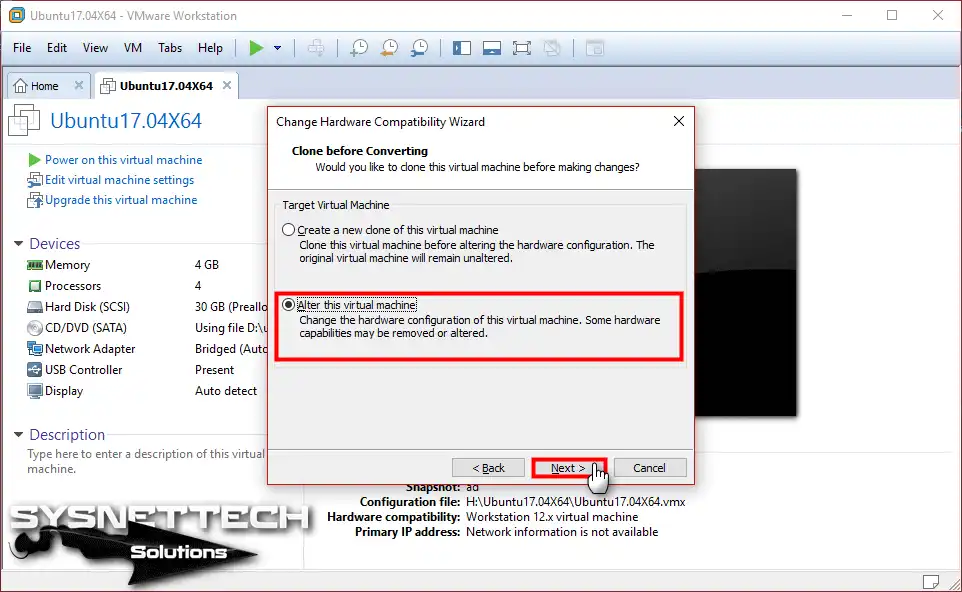
Task: Click the configuration file path text
Action: click(x=575, y=502)
